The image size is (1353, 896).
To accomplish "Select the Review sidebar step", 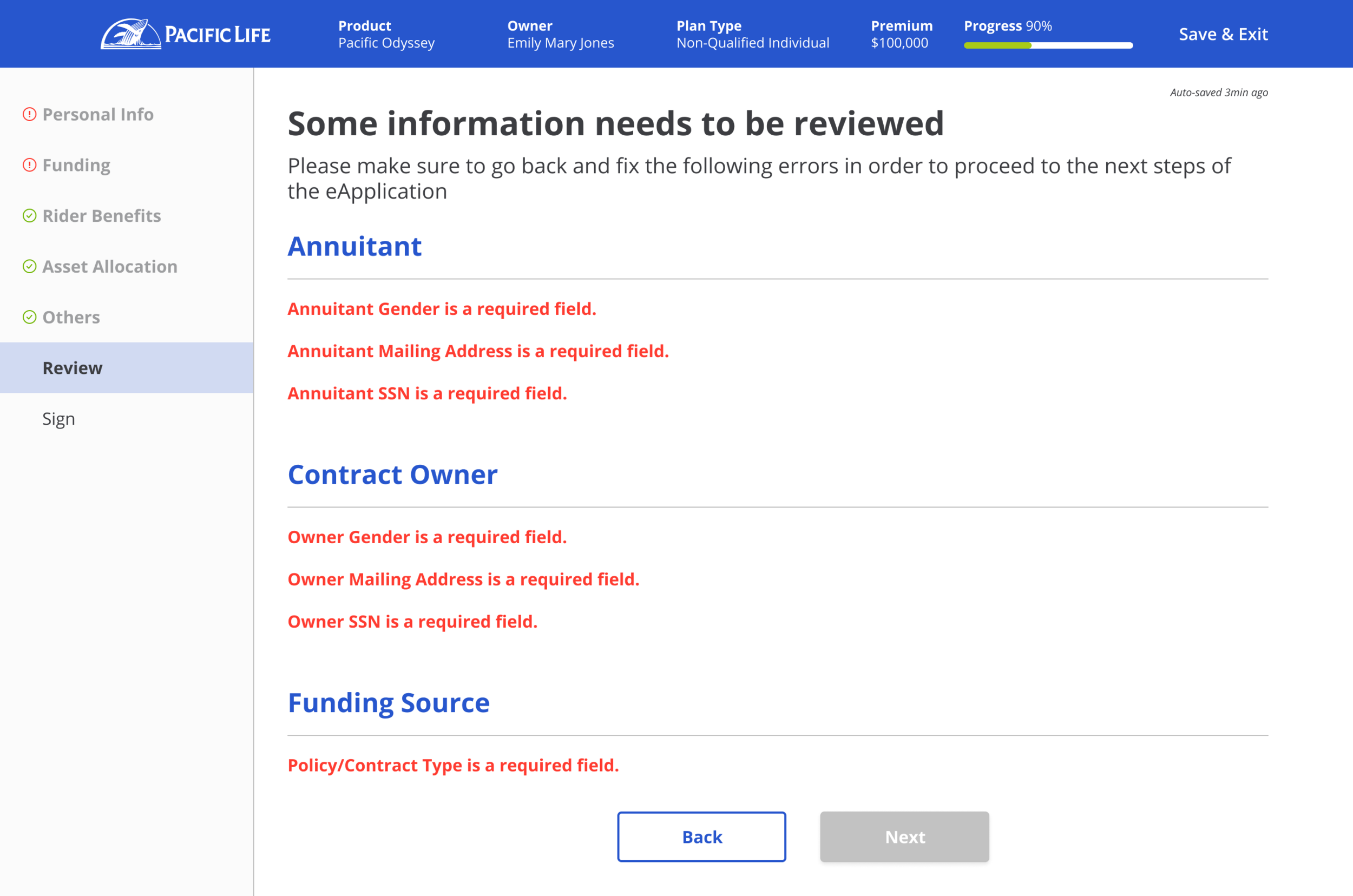I will 73,368.
